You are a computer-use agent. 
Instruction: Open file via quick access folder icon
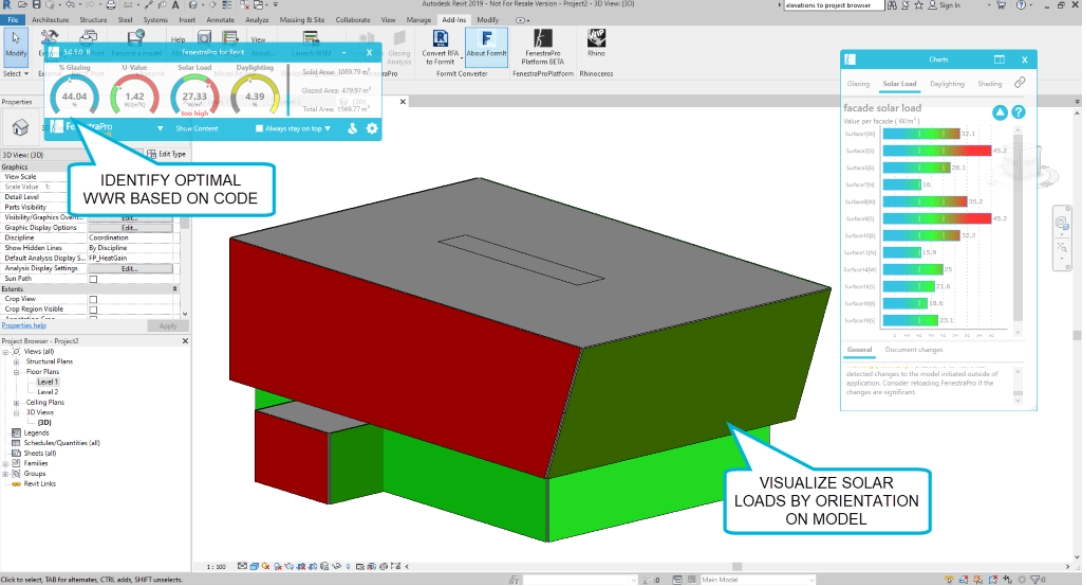click(23, 5)
